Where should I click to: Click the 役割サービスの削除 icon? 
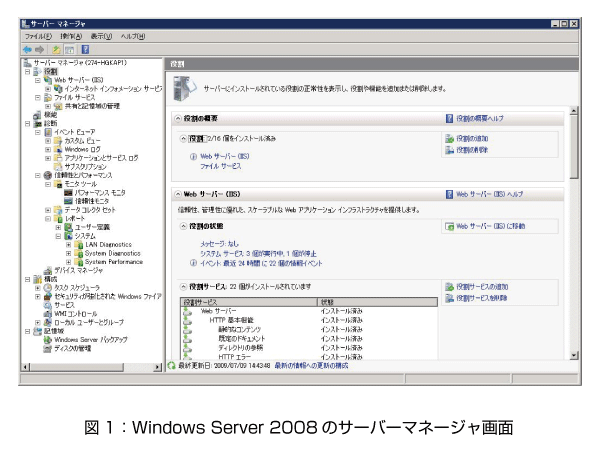(449, 298)
